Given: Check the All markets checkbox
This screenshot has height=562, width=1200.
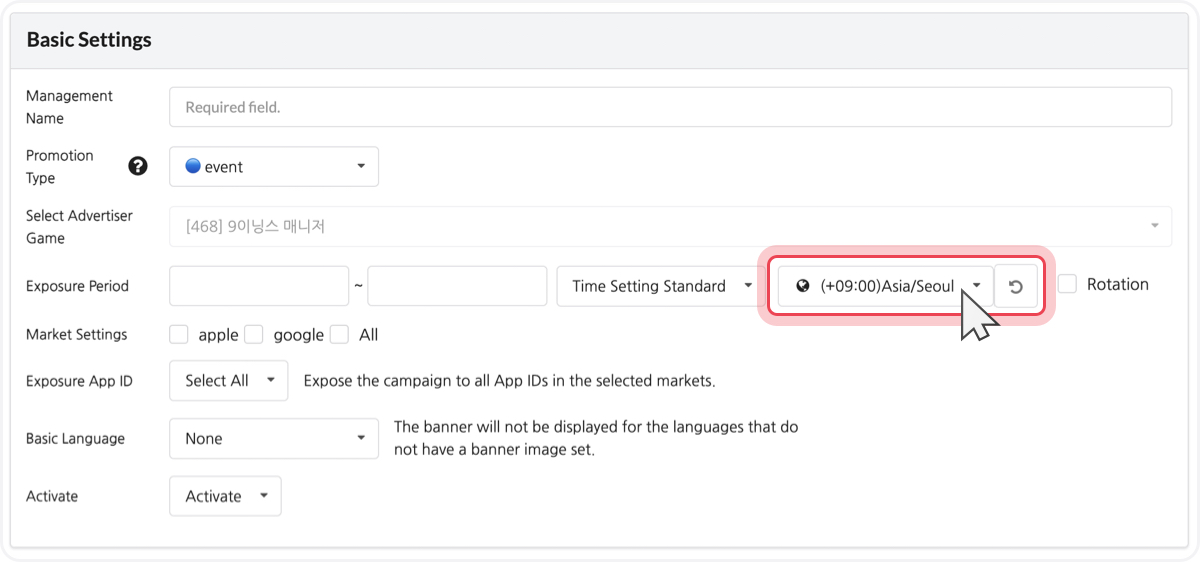Looking at the screenshot, I should (340, 334).
